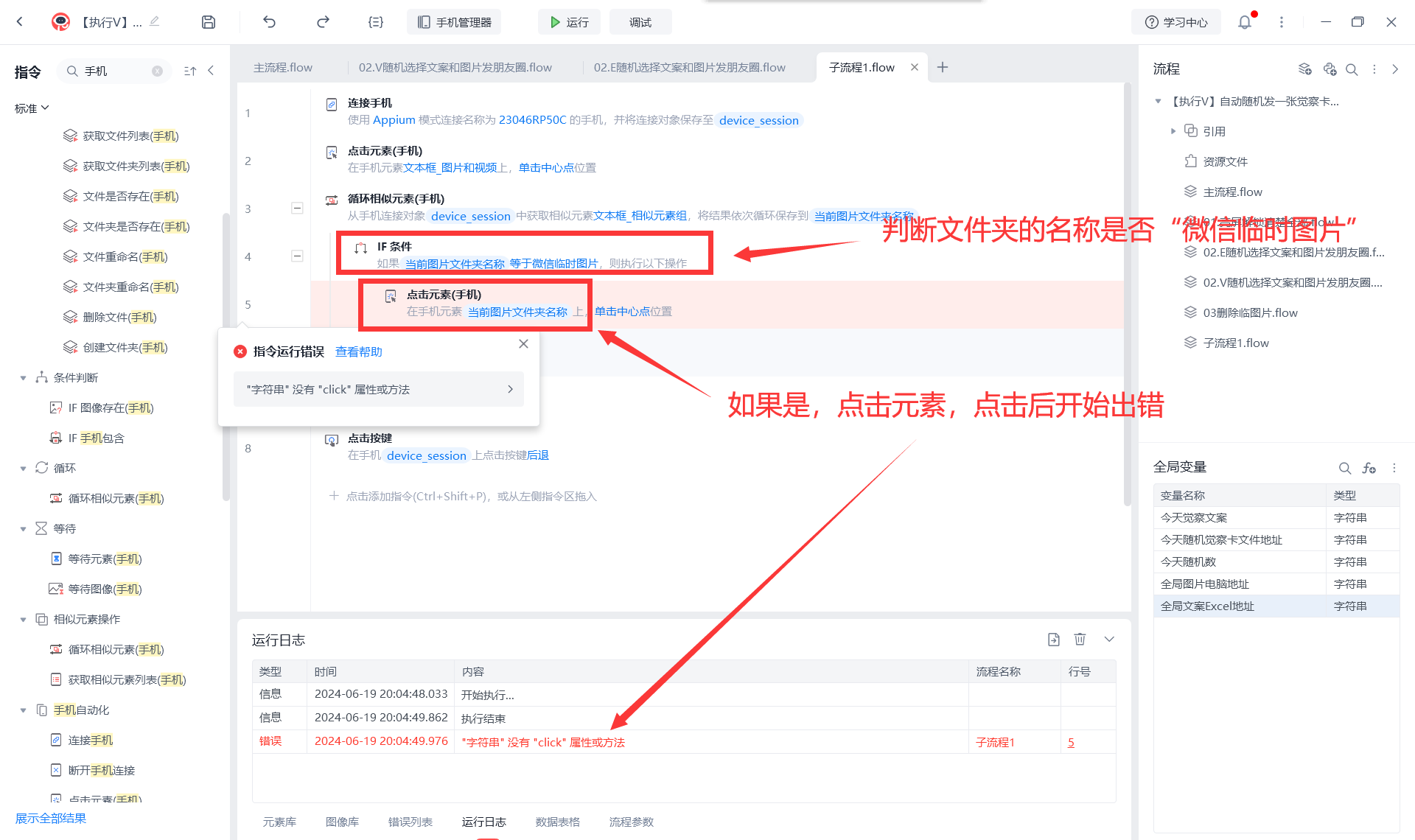Open the 错误列表 bottom tab
Image resolution: width=1415 pixels, height=840 pixels.
410,822
